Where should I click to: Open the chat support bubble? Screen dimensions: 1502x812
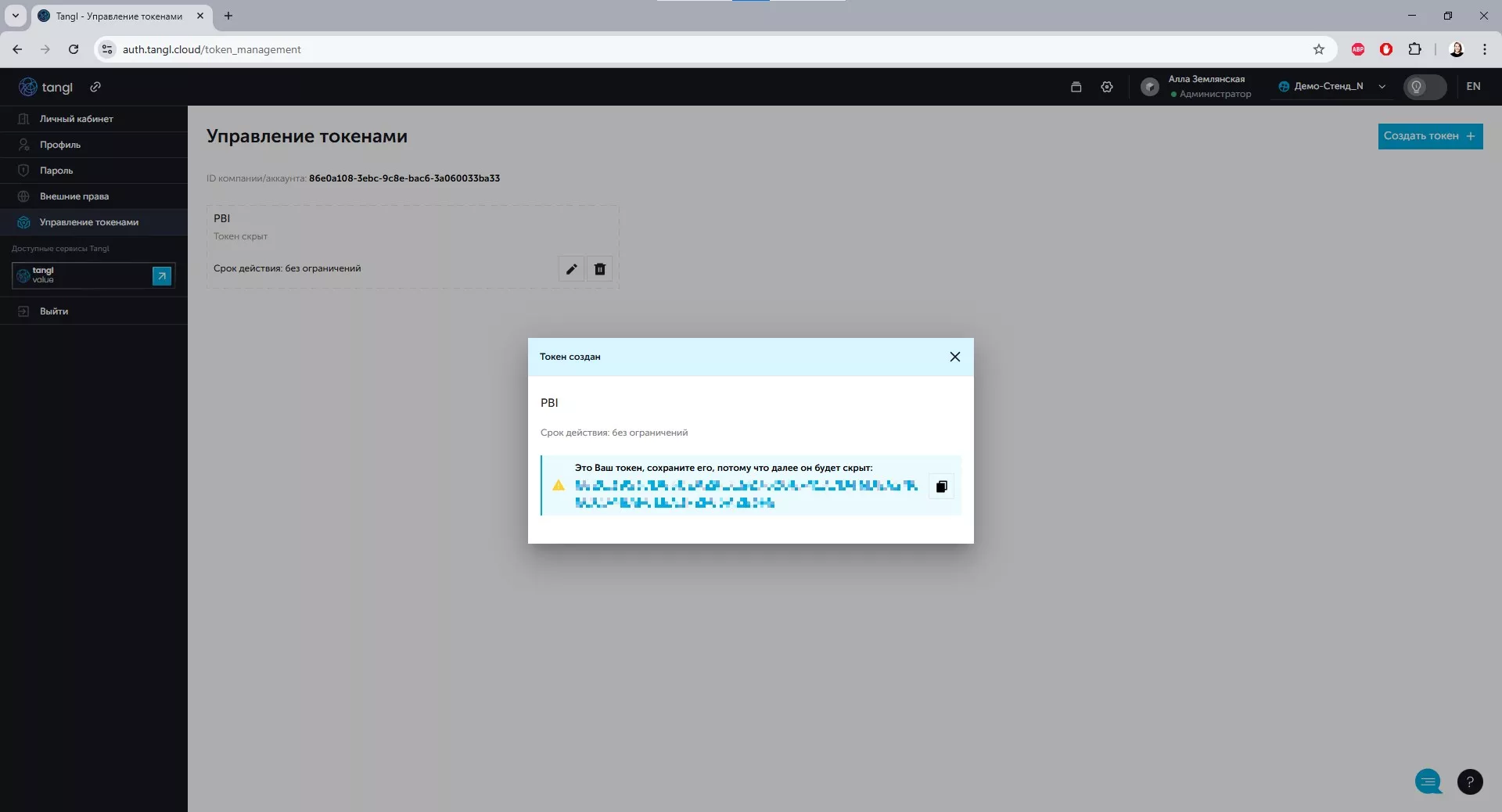[x=1428, y=781]
